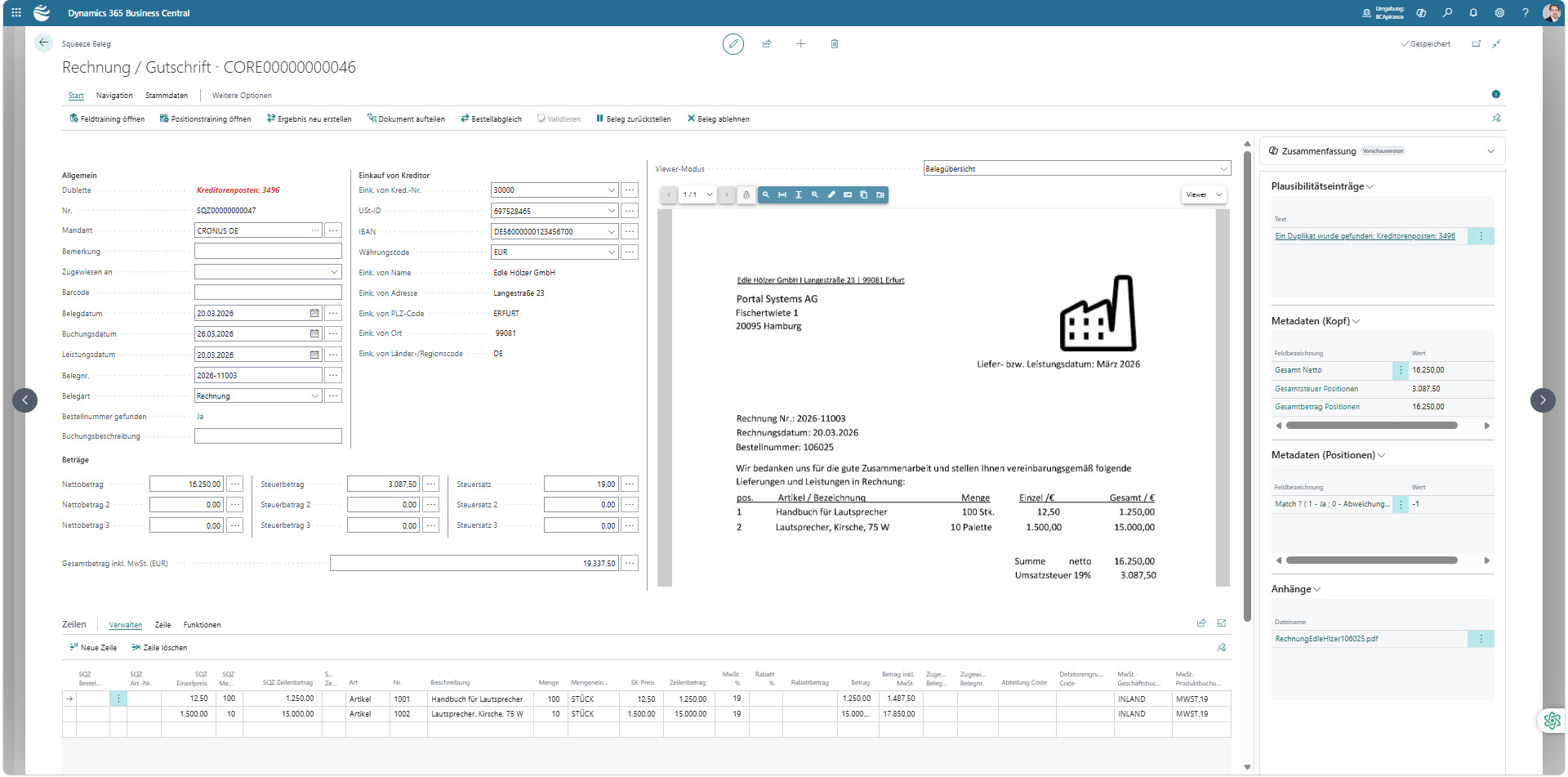
Task: Click the Bemerkung input field
Action: coord(268,251)
